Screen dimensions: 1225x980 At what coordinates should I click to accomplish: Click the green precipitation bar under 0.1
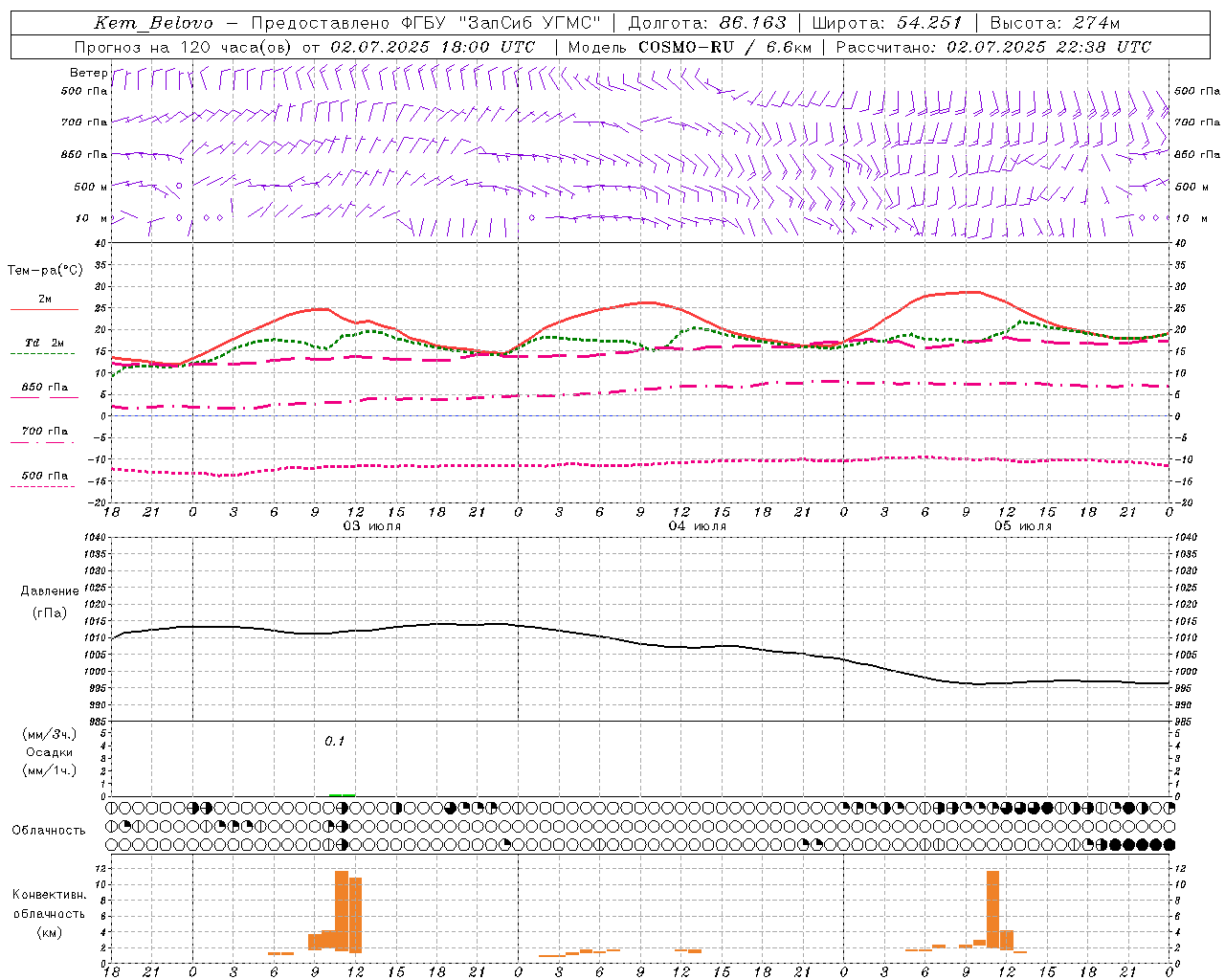343,794
